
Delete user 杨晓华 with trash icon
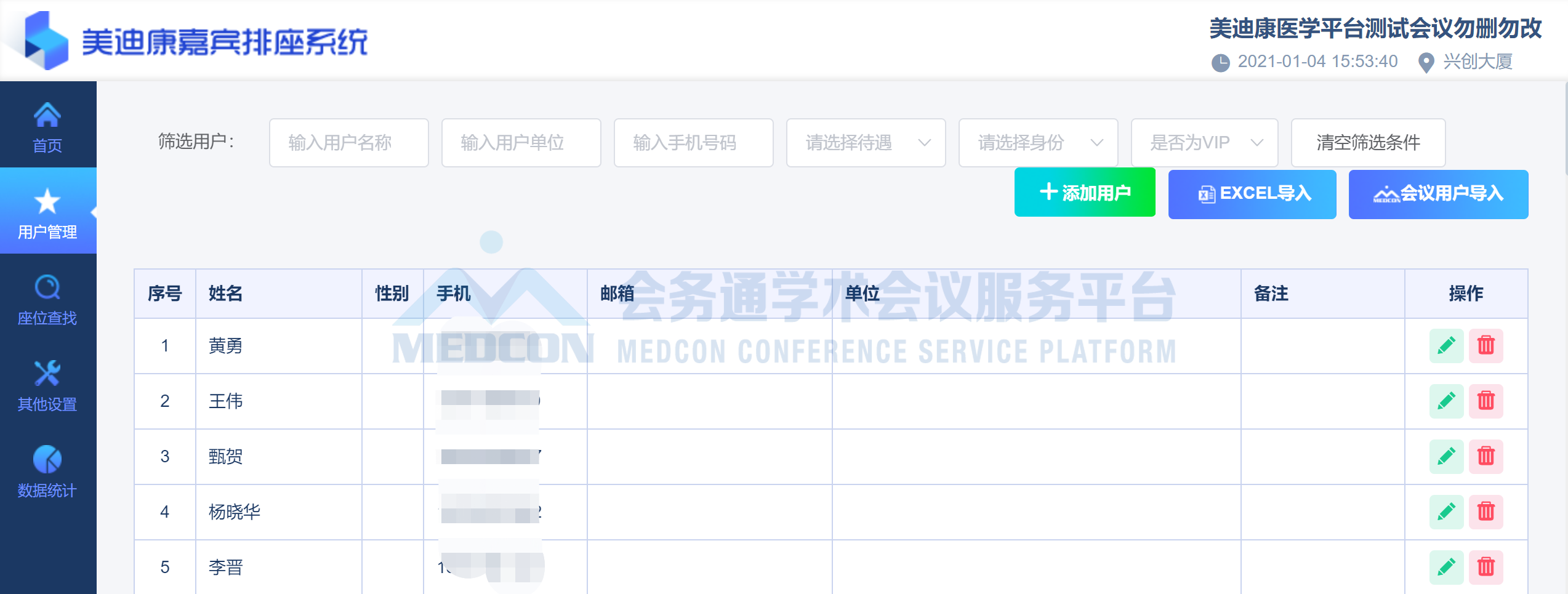pos(1486,512)
